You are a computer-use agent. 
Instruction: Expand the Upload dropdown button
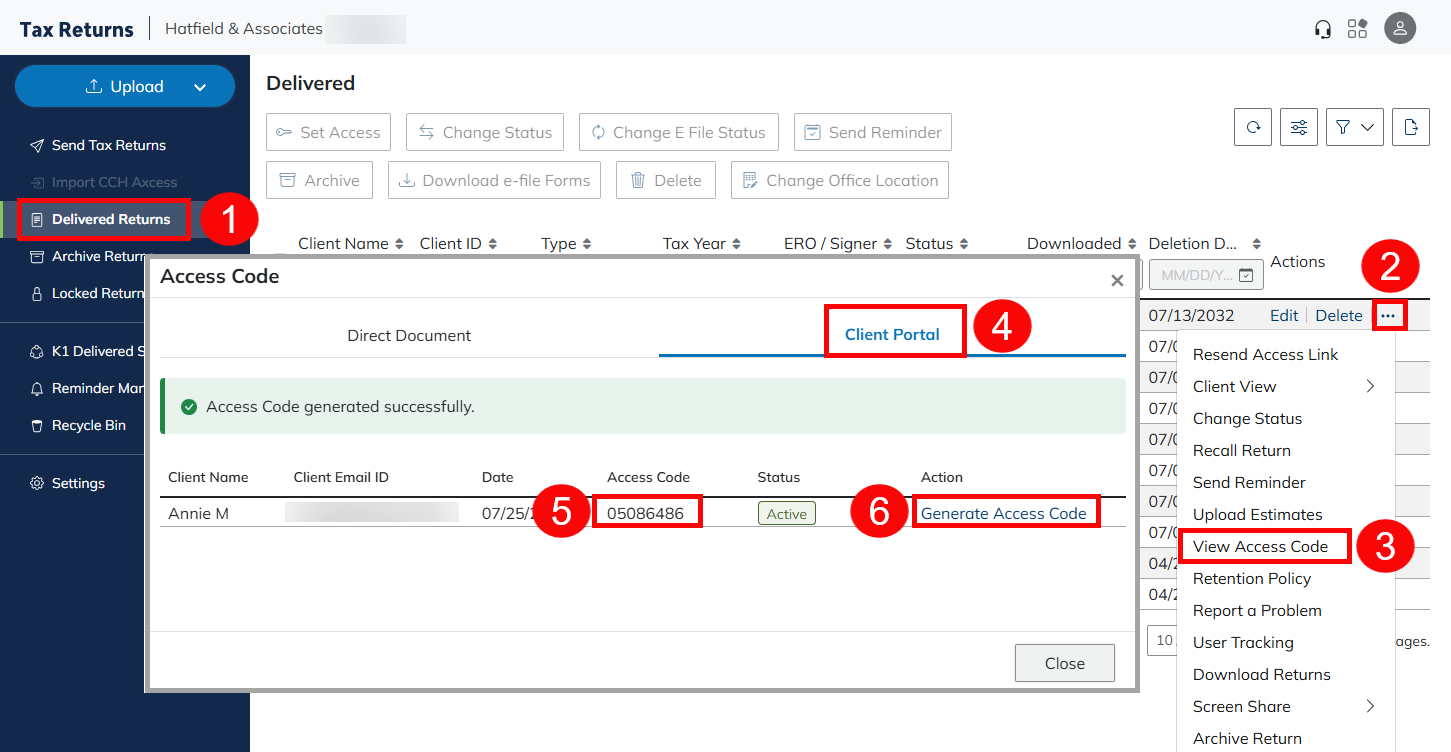click(199, 87)
